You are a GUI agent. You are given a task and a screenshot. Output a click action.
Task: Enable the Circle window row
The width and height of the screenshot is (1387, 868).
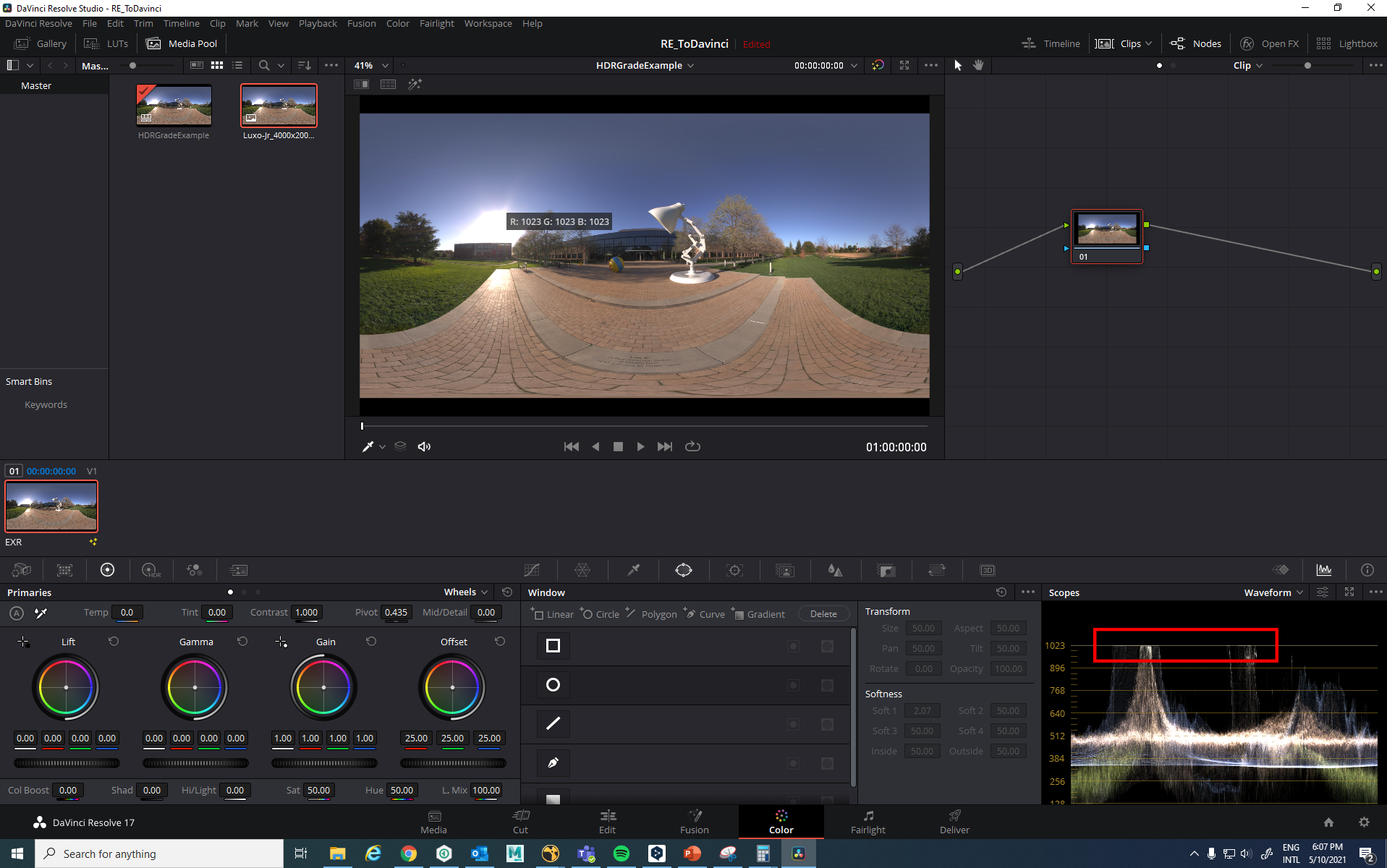pos(553,685)
